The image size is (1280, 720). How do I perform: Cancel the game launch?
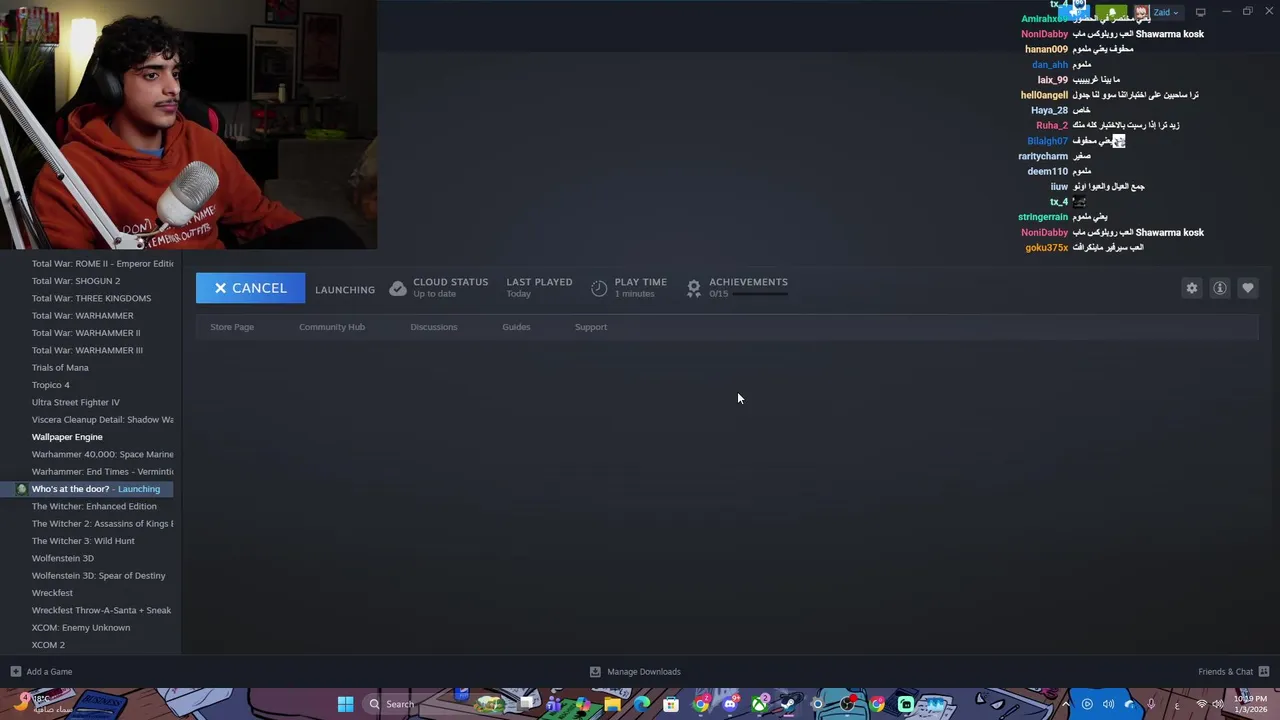250,288
